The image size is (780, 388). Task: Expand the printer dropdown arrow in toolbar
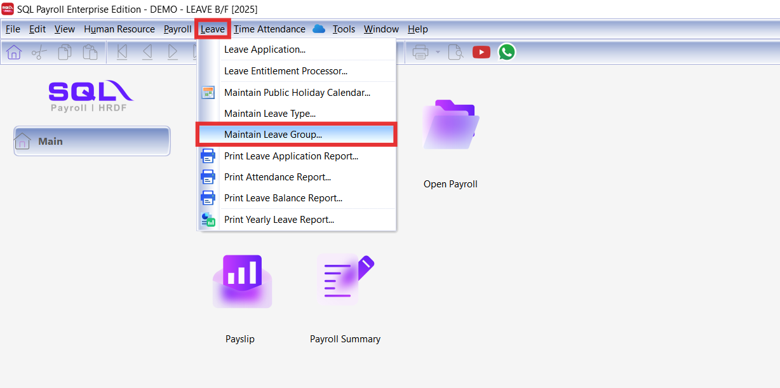pyautogui.click(x=438, y=52)
